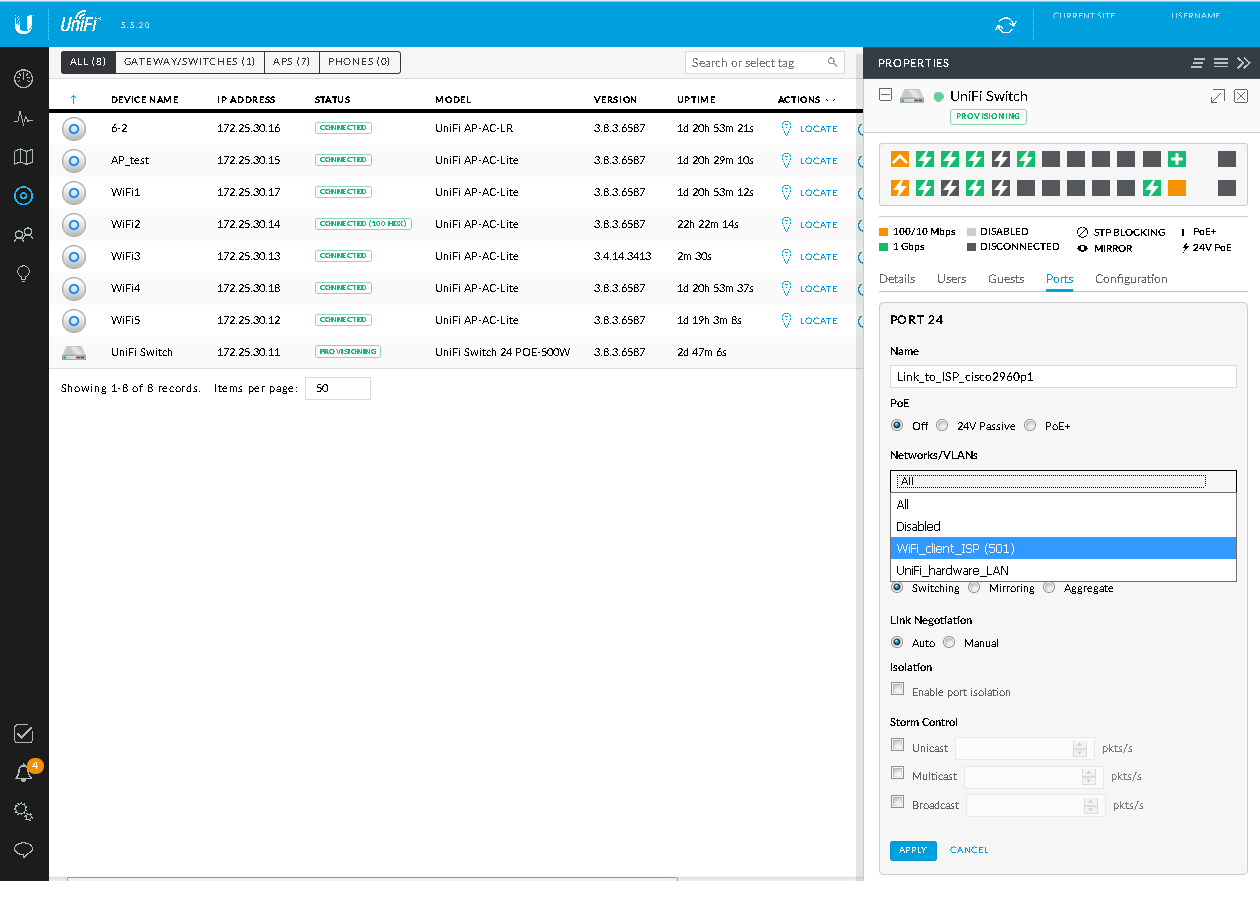Click the Cancel link

pyautogui.click(x=969, y=850)
